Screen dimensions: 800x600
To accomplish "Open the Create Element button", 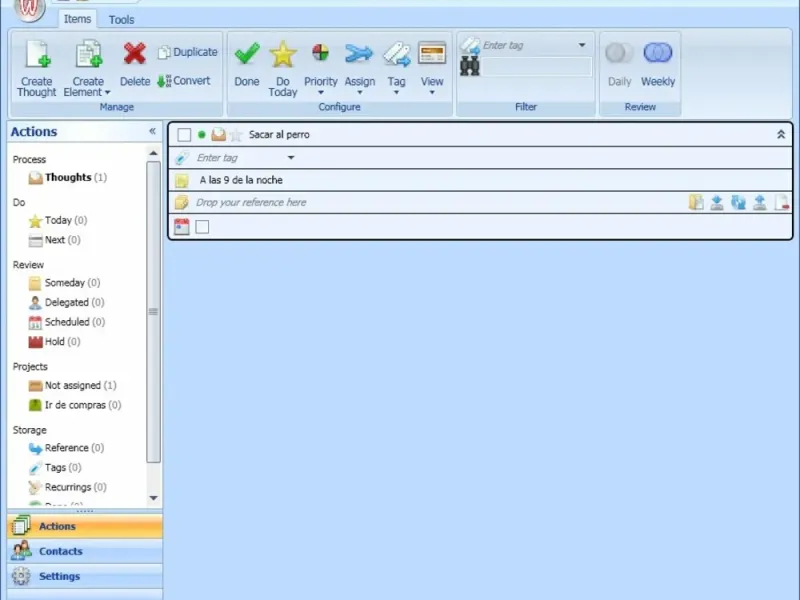I will point(87,68).
